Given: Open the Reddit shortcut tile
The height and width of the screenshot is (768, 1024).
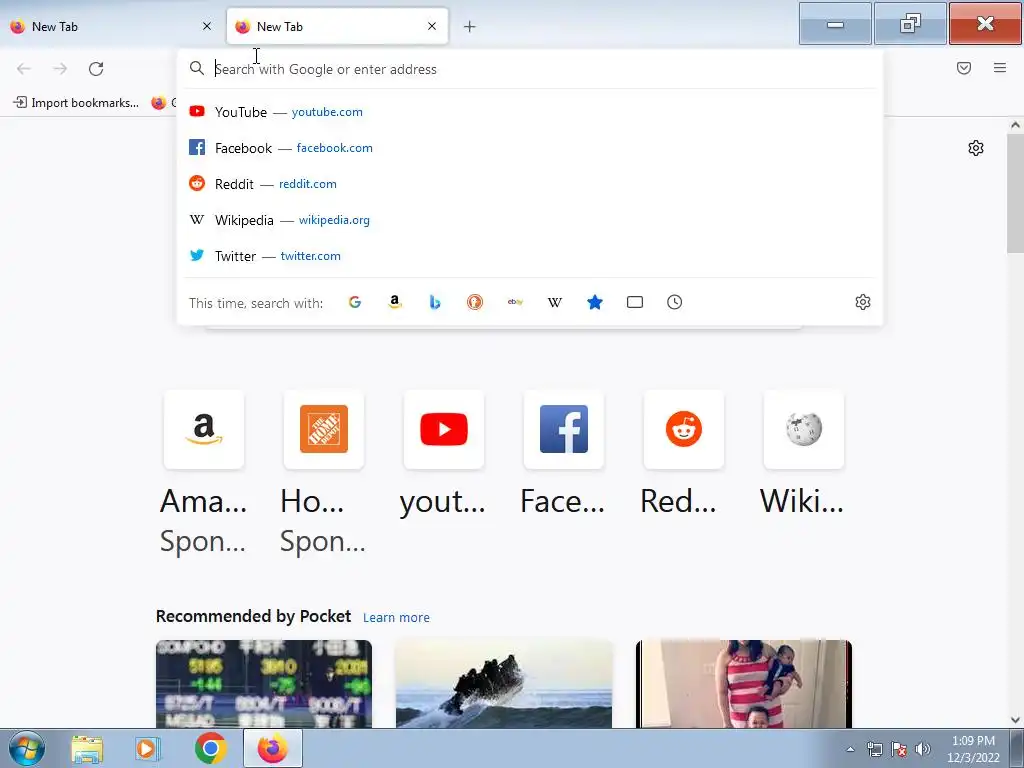Looking at the screenshot, I should tap(684, 429).
